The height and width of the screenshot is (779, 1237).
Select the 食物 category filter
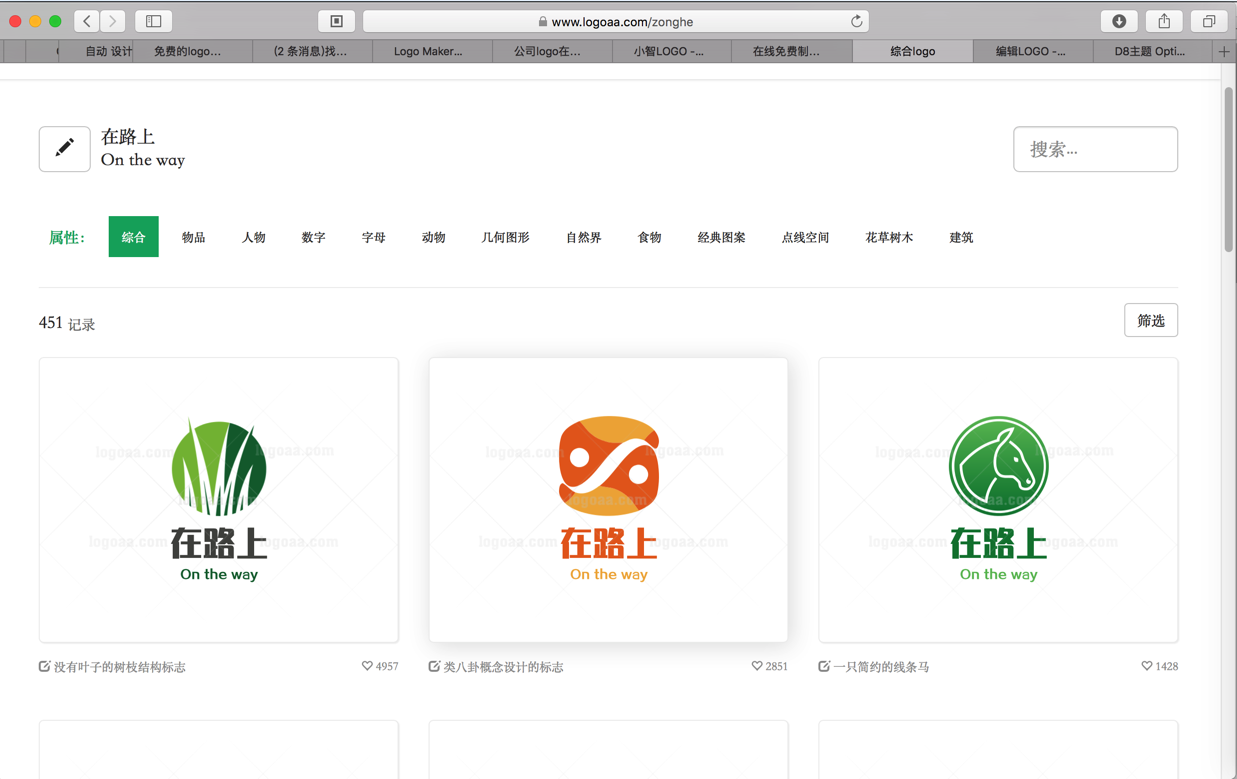coord(650,237)
